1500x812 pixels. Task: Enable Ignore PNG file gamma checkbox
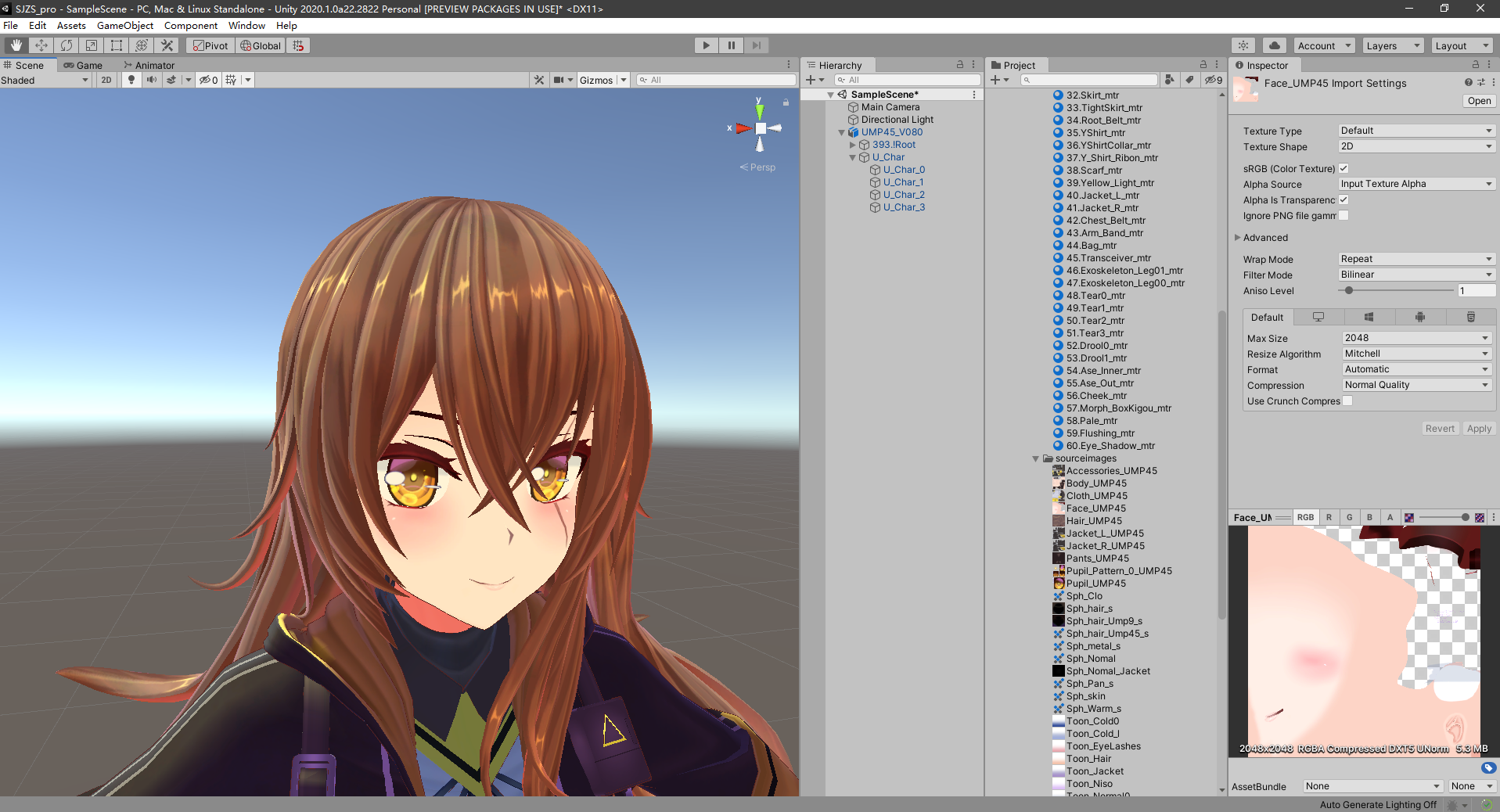coord(1344,215)
